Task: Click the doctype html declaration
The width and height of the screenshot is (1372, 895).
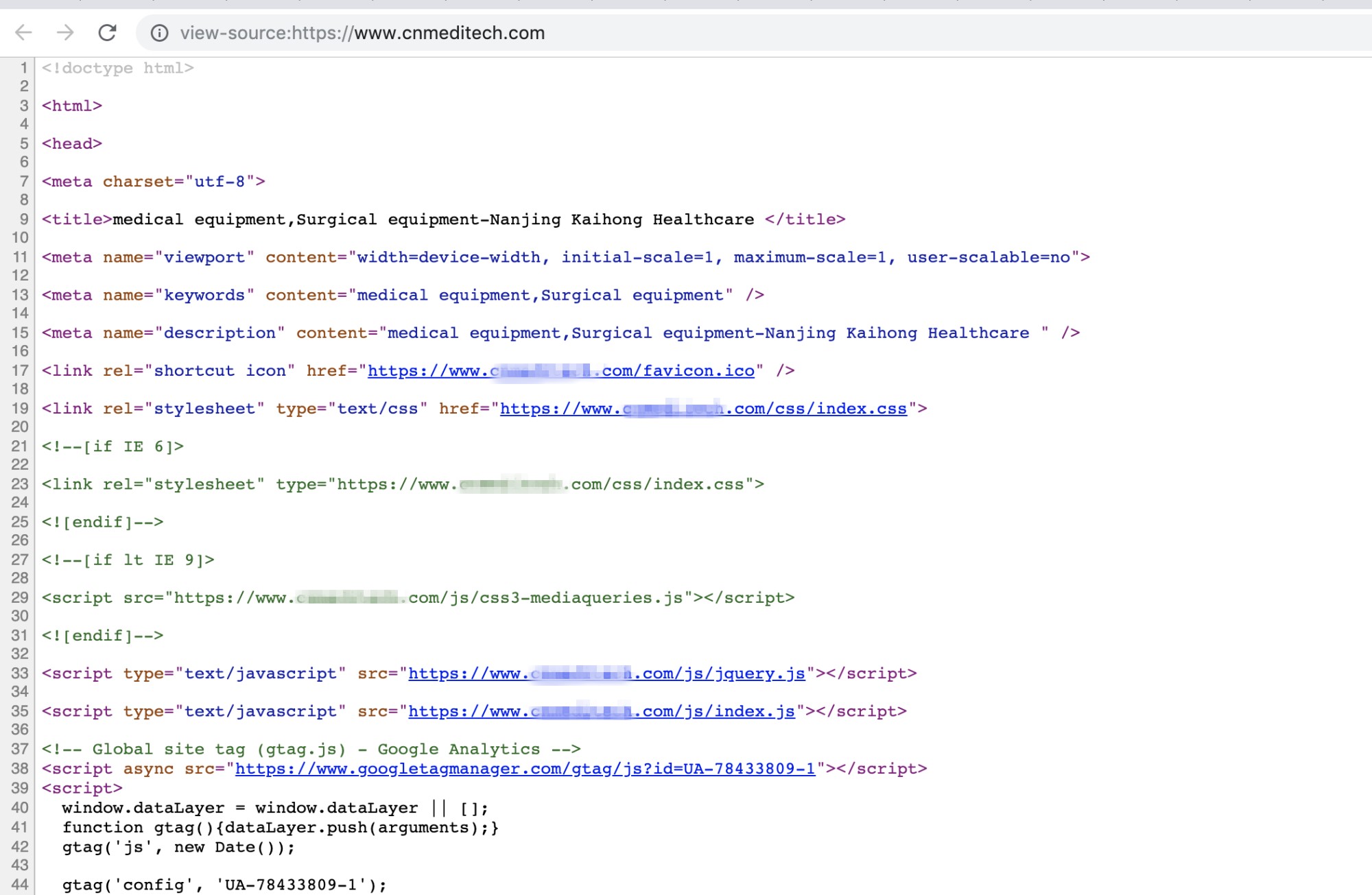Action: 117,68
